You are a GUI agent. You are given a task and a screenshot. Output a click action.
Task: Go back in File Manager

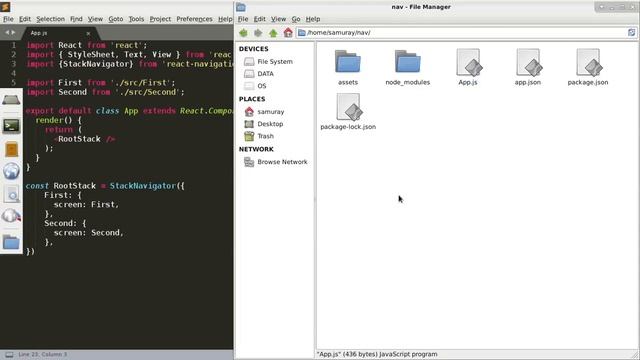pos(243,33)
